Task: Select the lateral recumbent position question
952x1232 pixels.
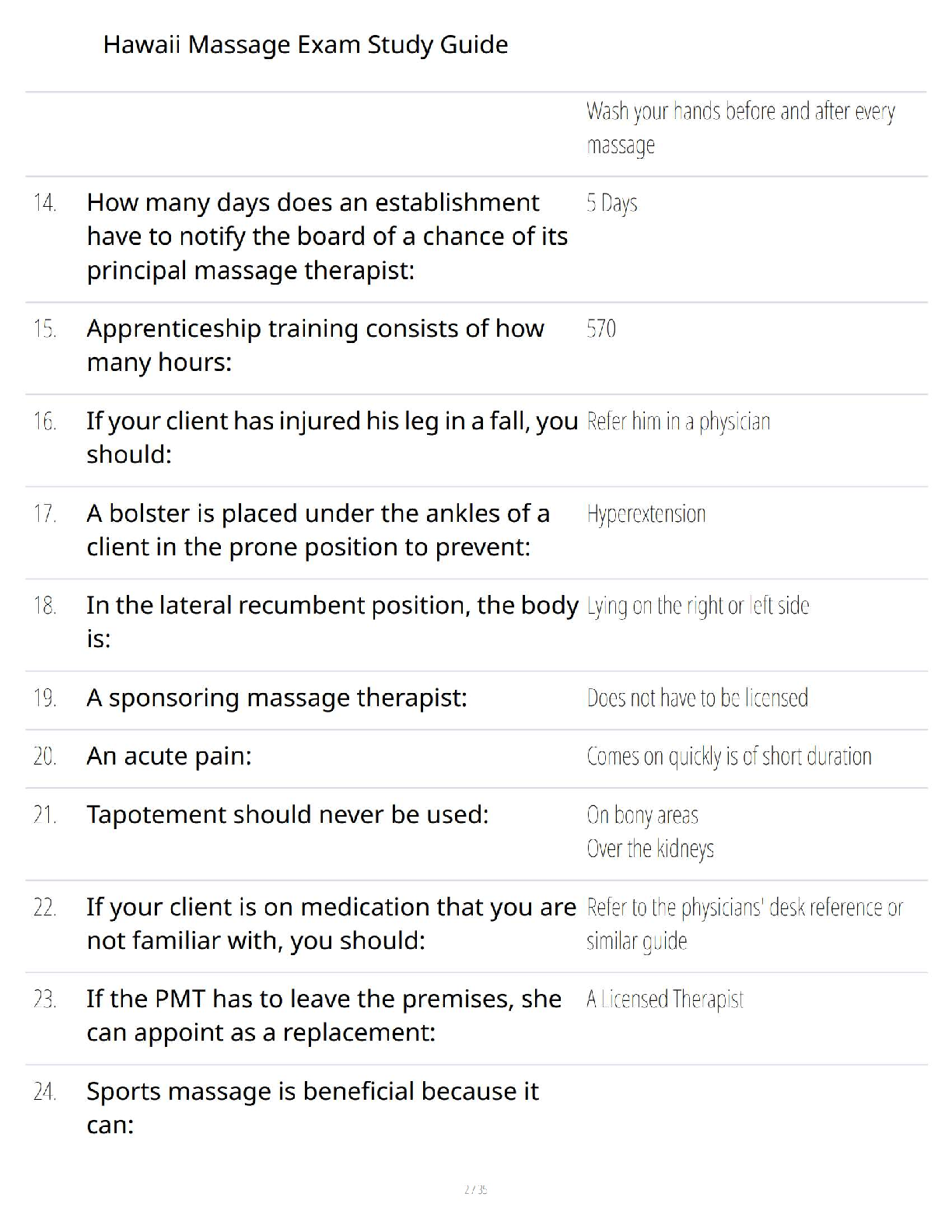Action: click(331, 621)
